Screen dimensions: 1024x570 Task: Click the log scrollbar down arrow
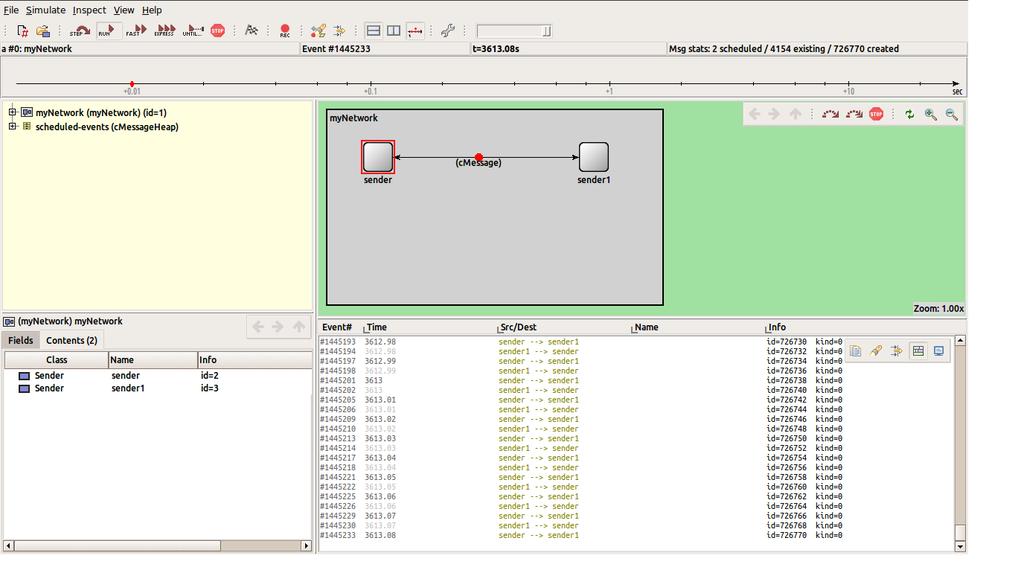coord(960,546)
